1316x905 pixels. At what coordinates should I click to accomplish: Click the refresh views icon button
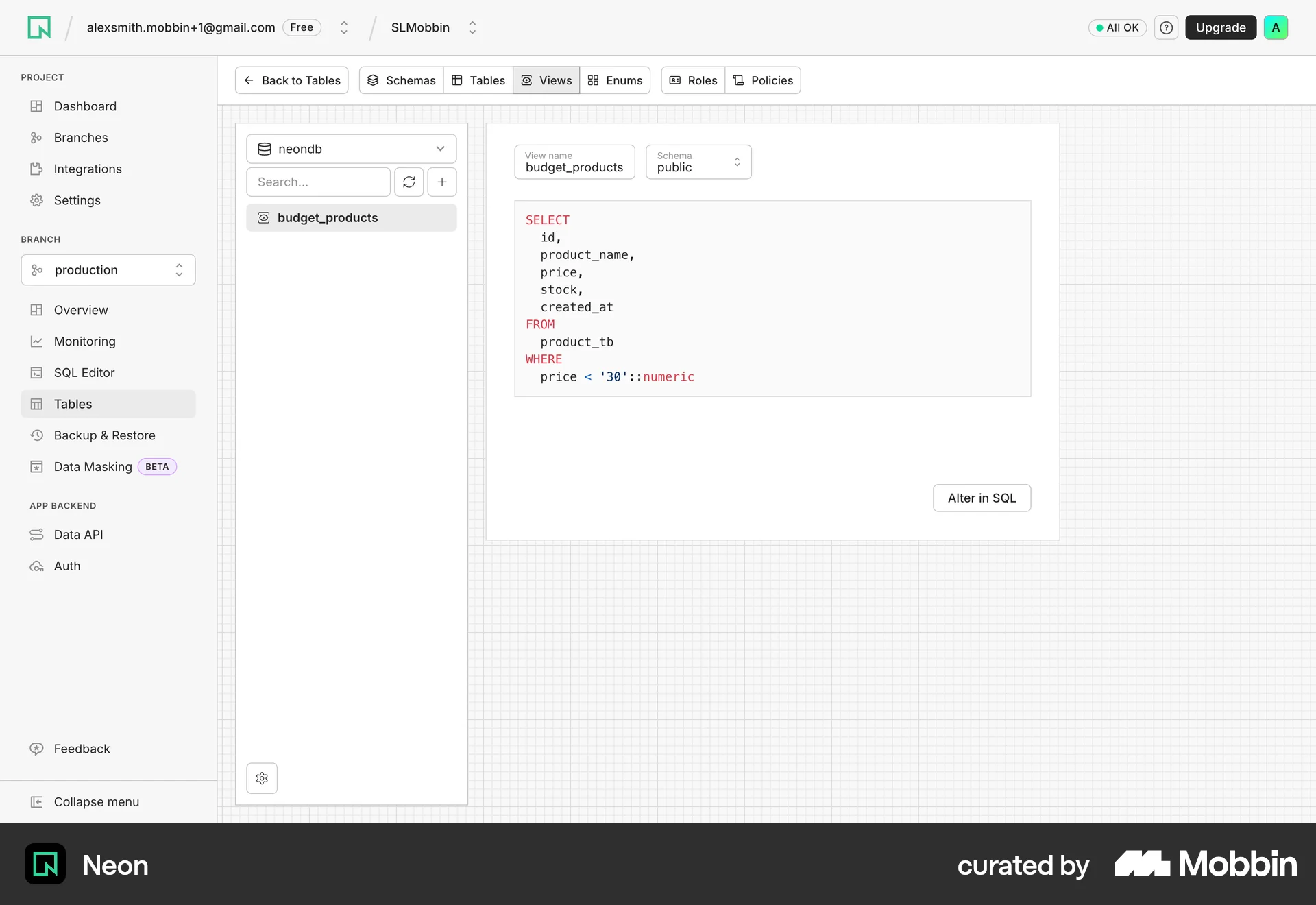pos(409,182)
